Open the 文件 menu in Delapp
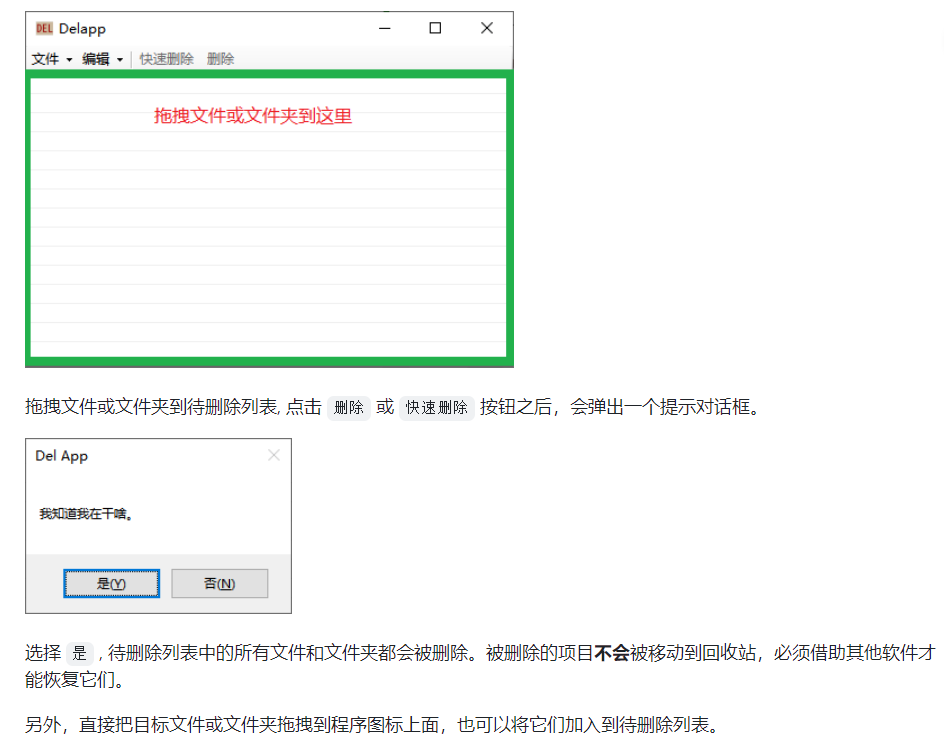This screenshot has width=944, height=744. click(52, 59)
